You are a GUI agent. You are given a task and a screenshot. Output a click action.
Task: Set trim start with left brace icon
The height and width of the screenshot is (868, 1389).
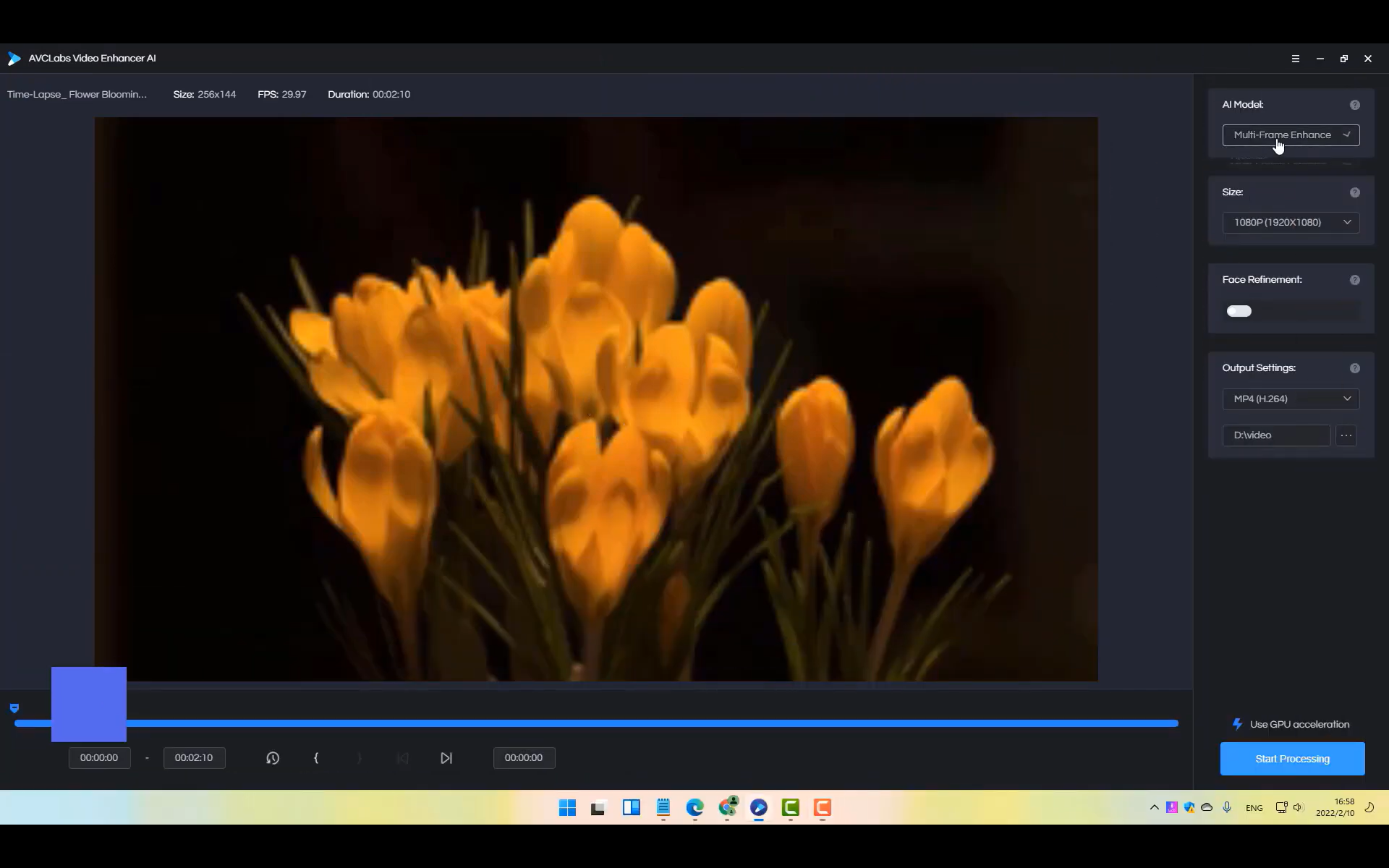point(316,758)
